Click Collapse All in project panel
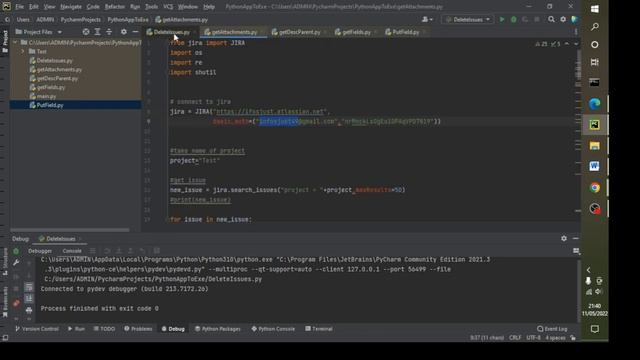 point(109,32)
